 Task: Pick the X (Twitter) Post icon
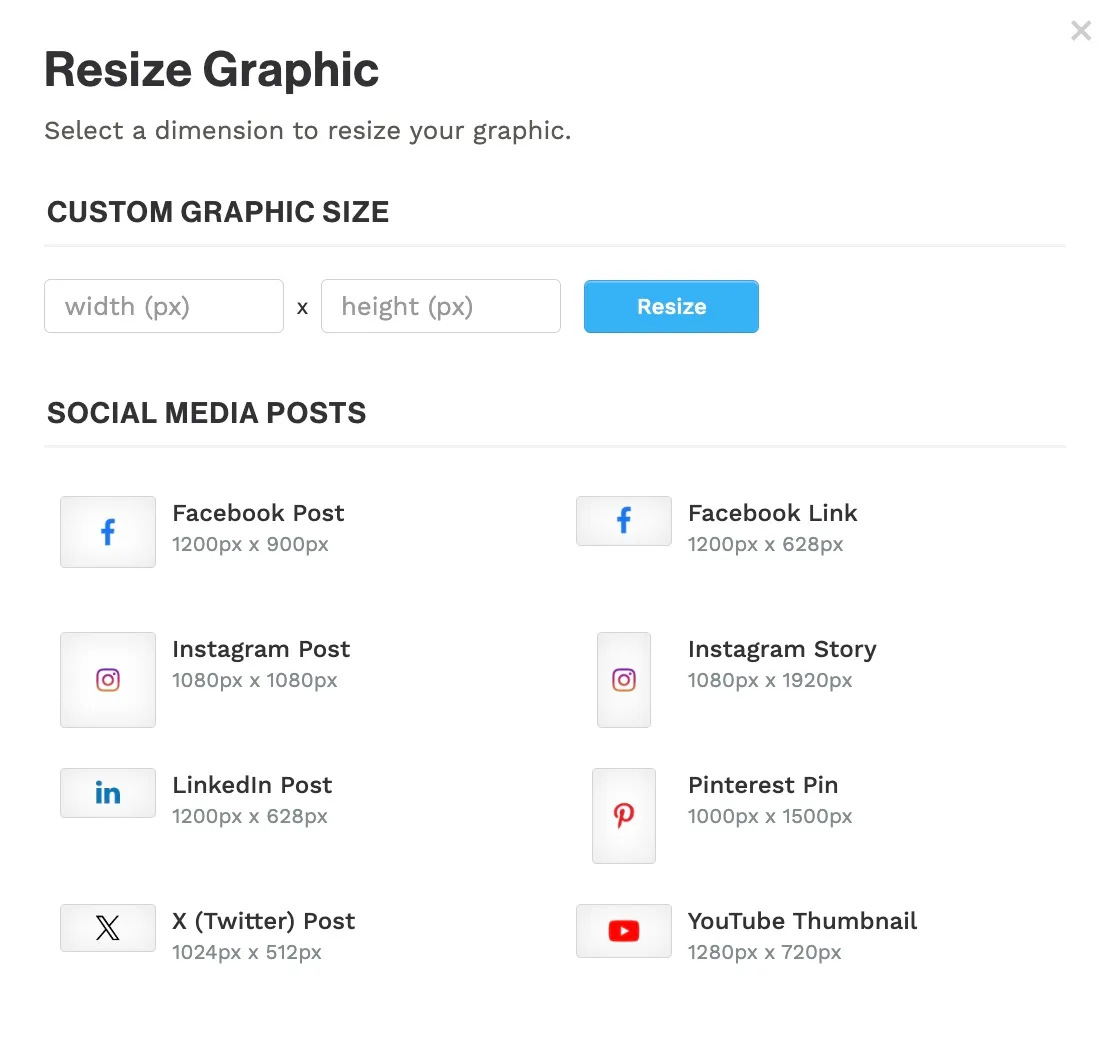point(108,927)
